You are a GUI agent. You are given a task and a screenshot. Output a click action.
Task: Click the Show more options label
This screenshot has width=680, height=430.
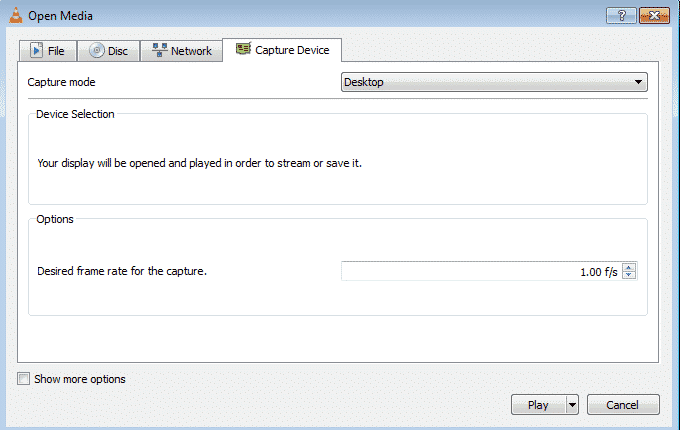coord(80,379)
